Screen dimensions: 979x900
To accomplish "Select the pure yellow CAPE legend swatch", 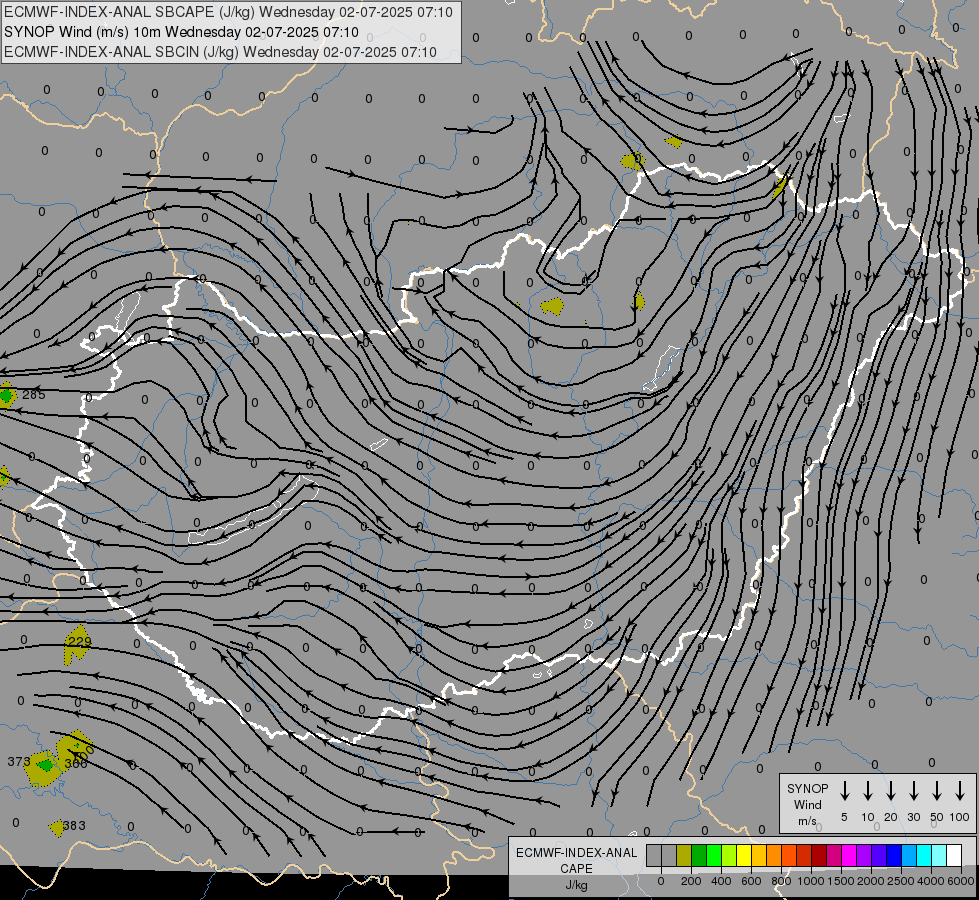I will [744, 855].
